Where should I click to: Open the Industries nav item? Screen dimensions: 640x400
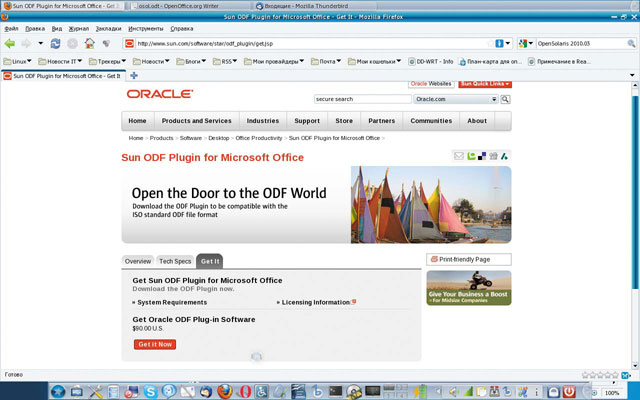click(263, 121)
